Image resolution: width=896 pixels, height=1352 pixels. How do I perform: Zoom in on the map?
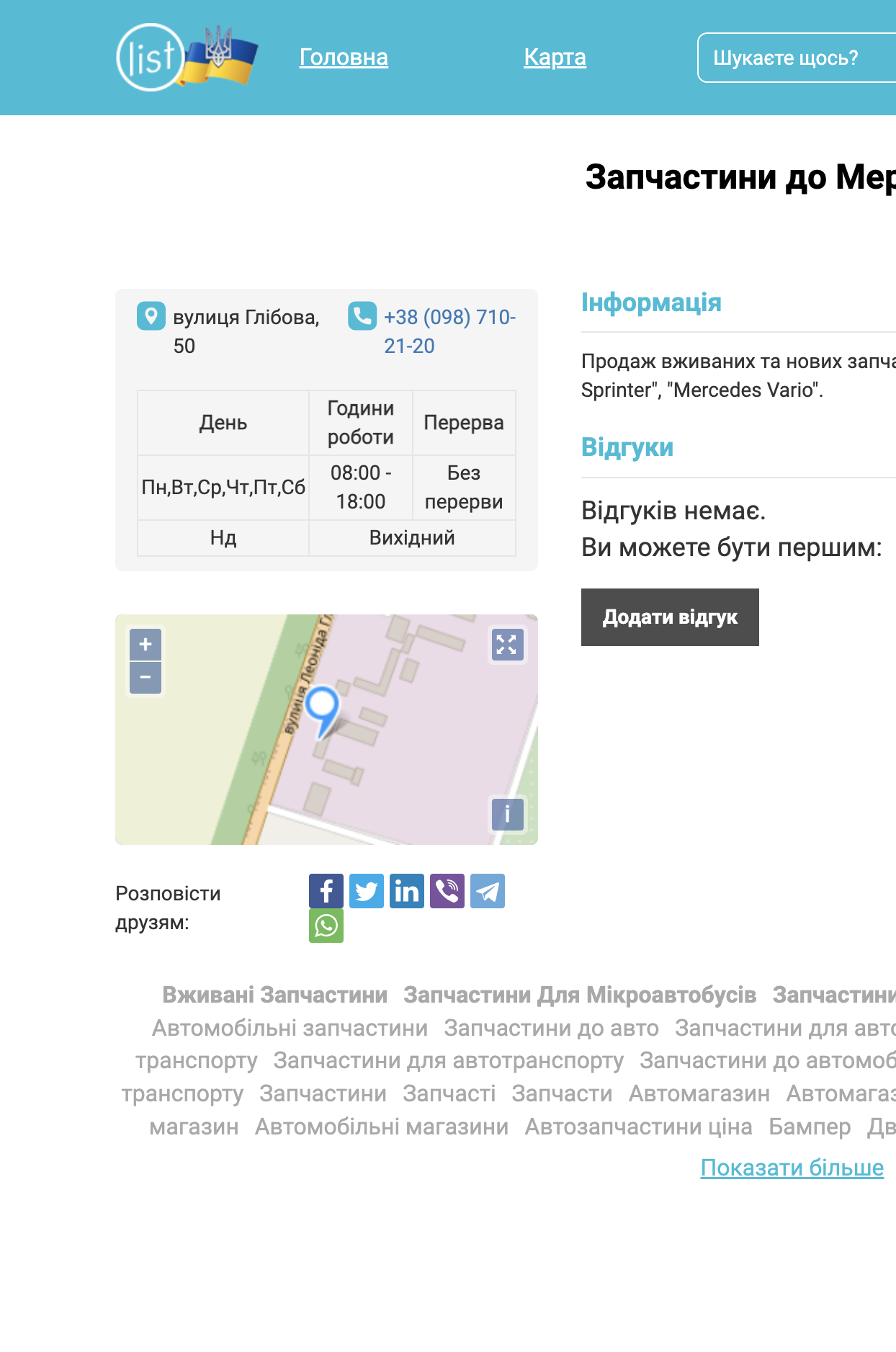145,644
